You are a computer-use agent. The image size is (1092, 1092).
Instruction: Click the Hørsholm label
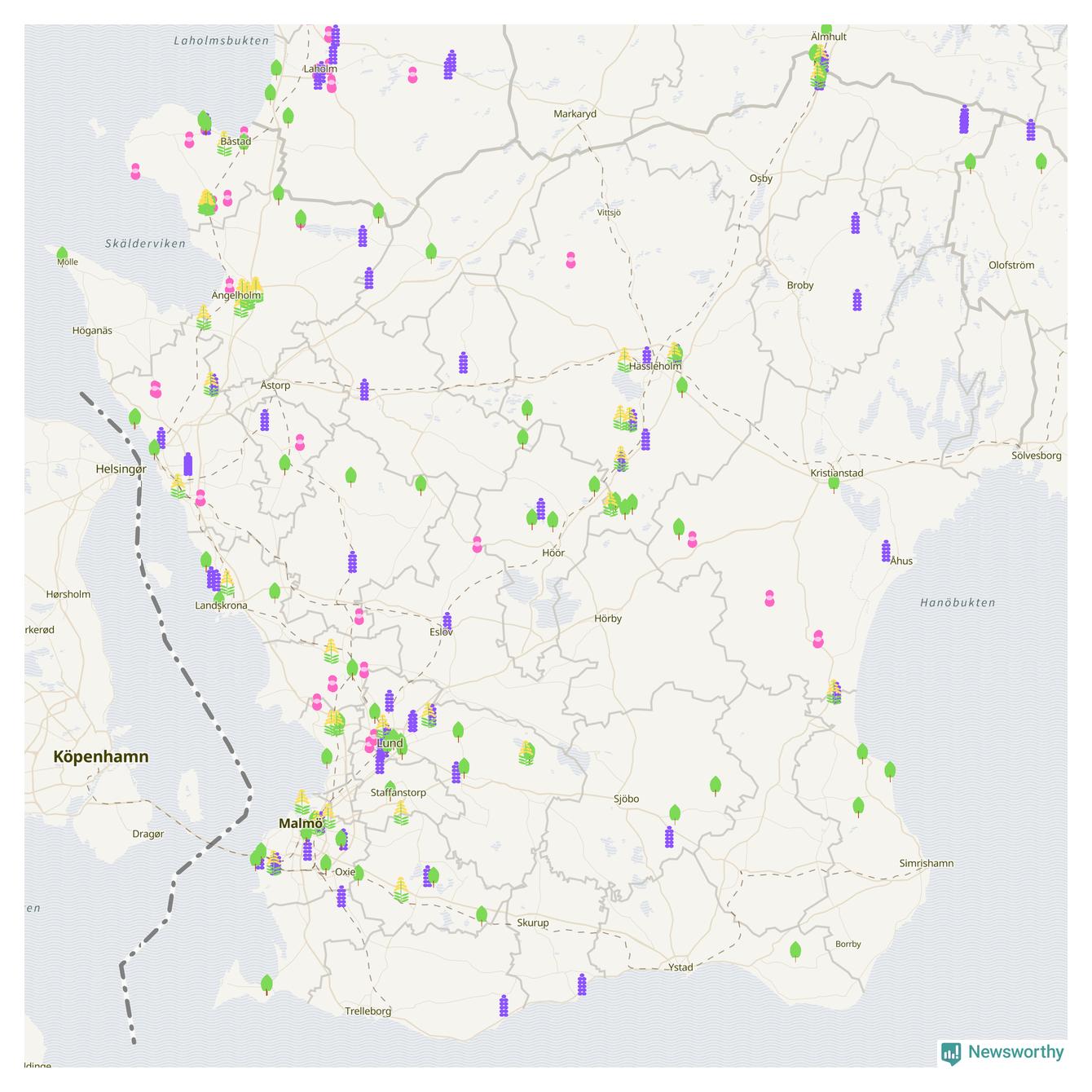(x=68, y=594)
